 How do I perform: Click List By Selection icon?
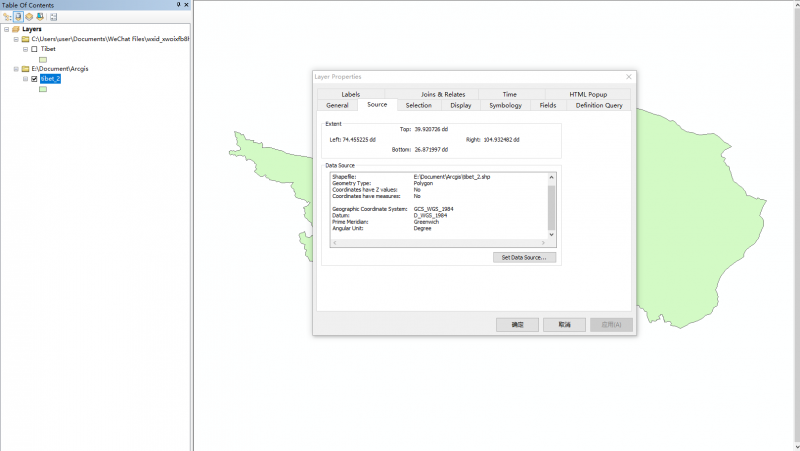(x=40, y=17)
